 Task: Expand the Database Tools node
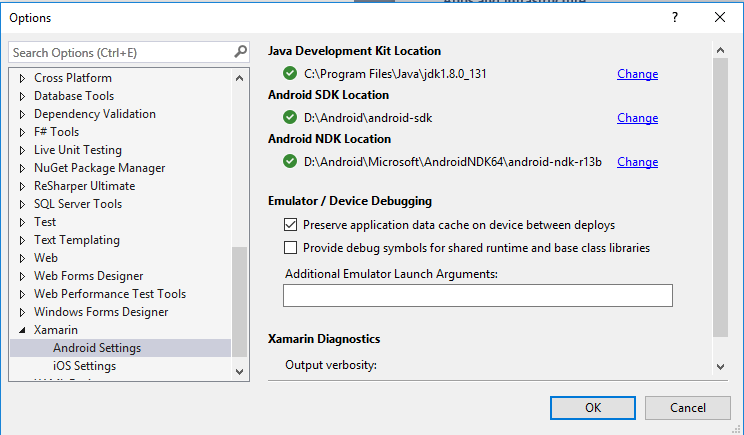click(22, 96)
